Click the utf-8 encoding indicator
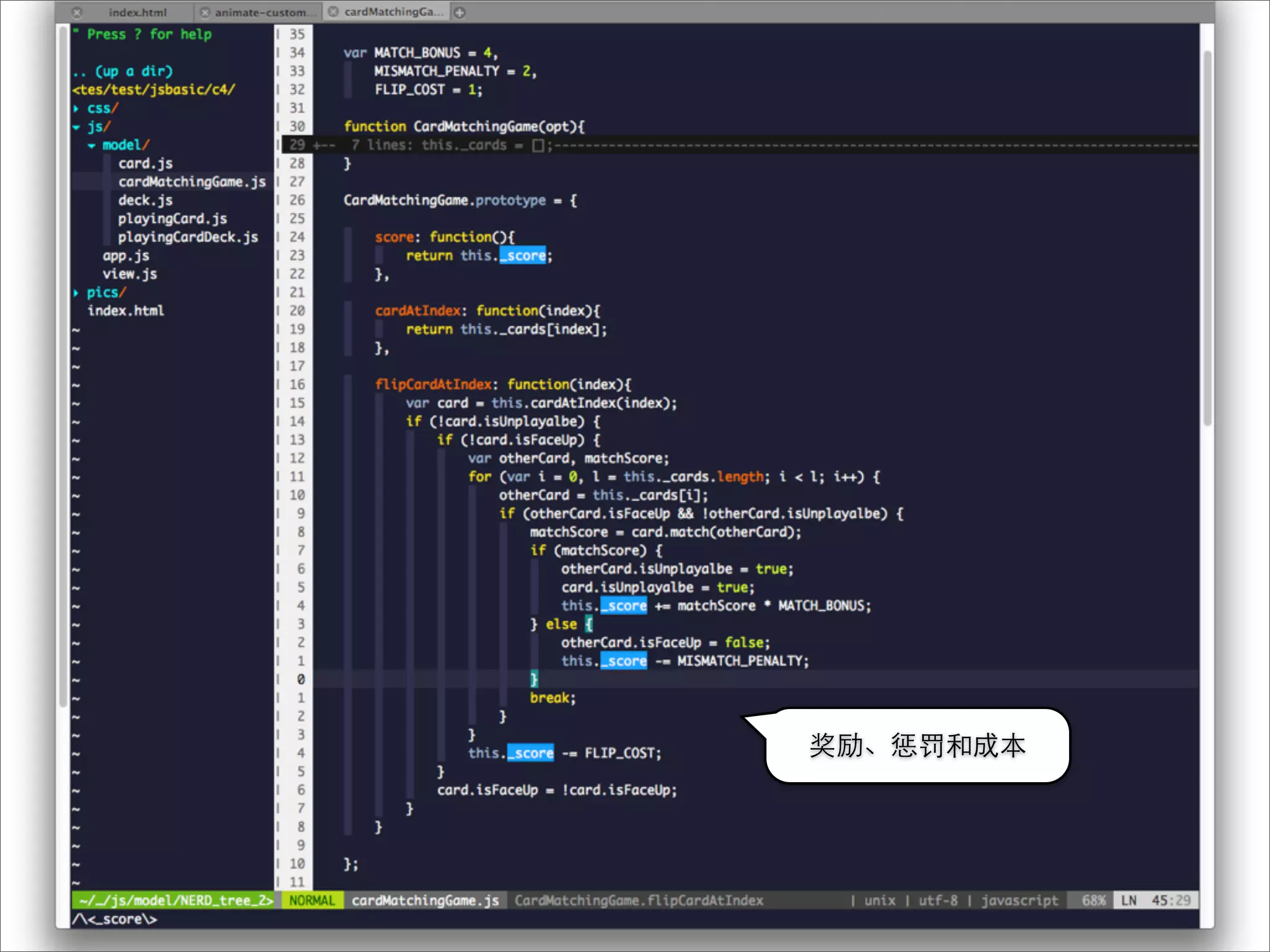1270x952 pixels. pos(938,901)
